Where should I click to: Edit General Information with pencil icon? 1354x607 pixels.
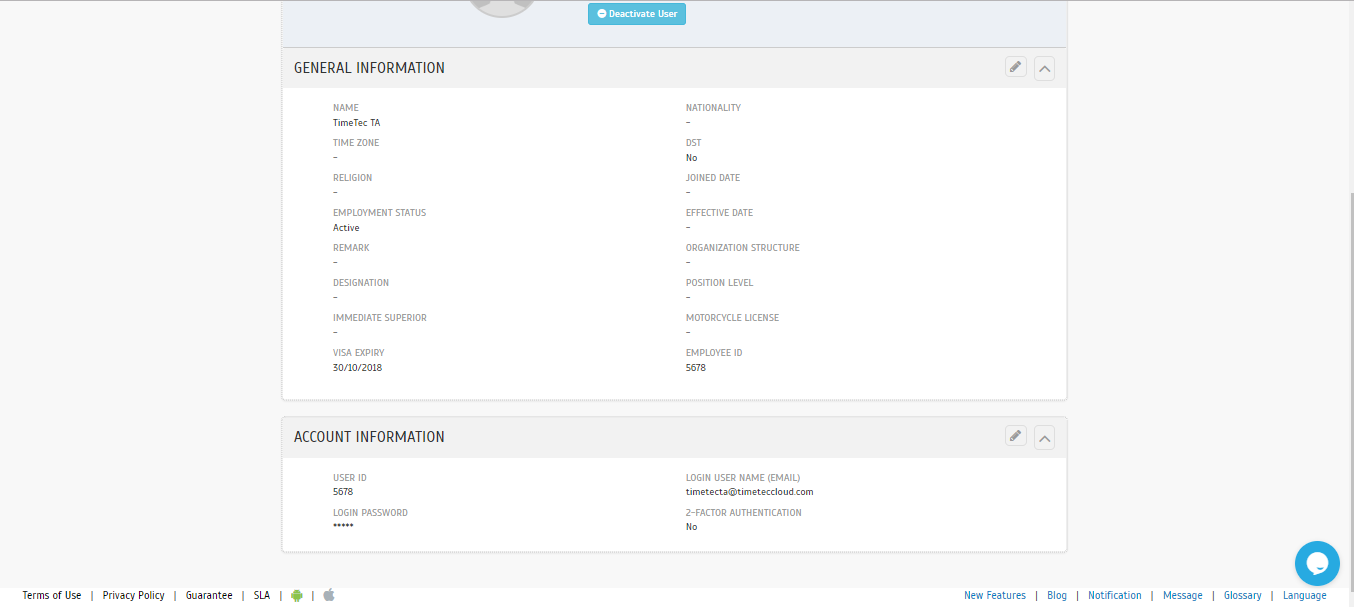pos(1016,67)
